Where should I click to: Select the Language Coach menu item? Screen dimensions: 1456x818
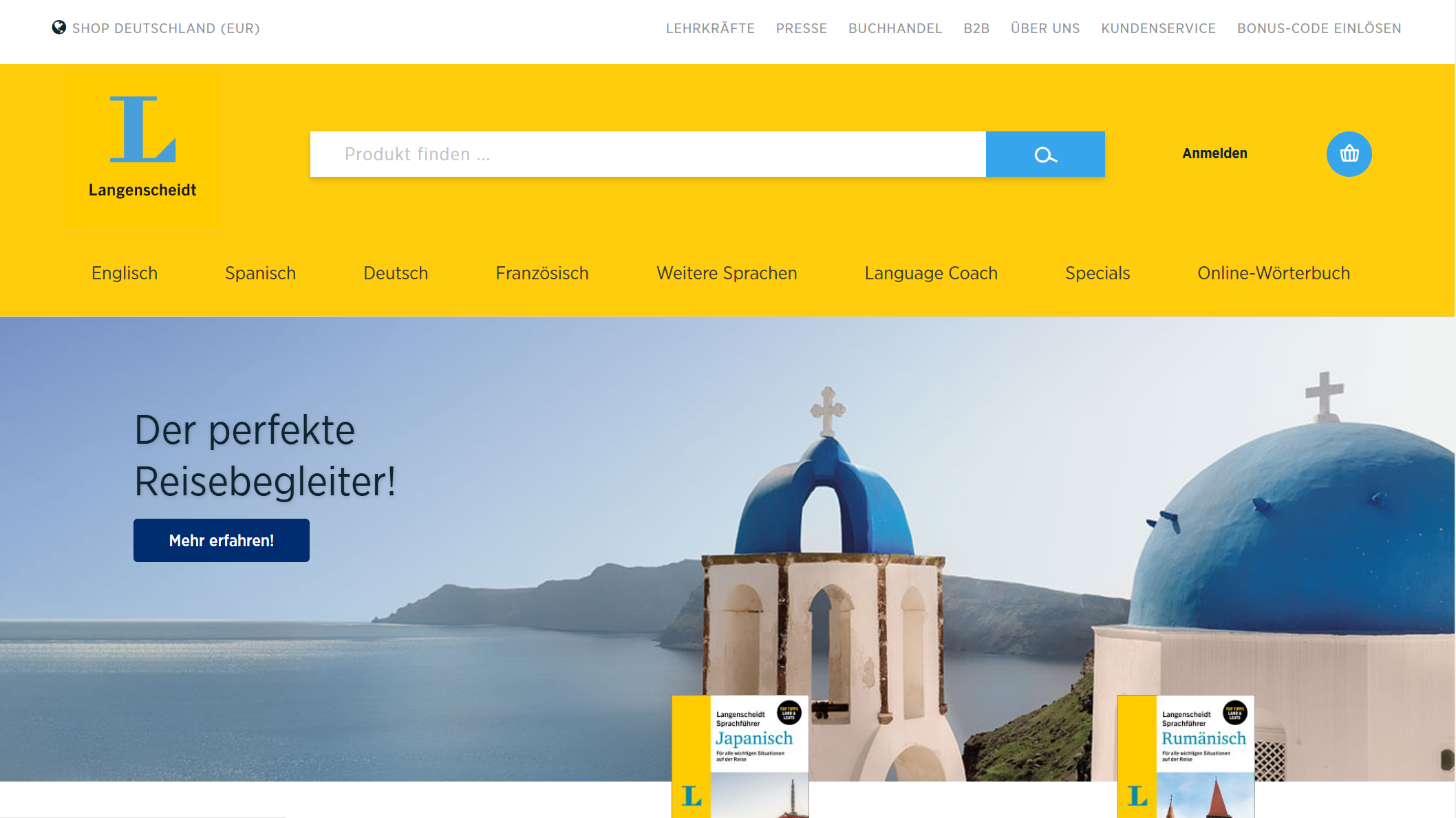click(x=931, y=273)
